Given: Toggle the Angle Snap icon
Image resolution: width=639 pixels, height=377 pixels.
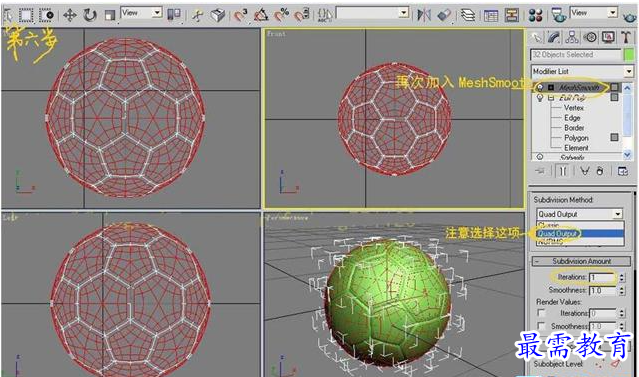Looking at the screenshot, I should pyautogui.click(x=261, y=15).
